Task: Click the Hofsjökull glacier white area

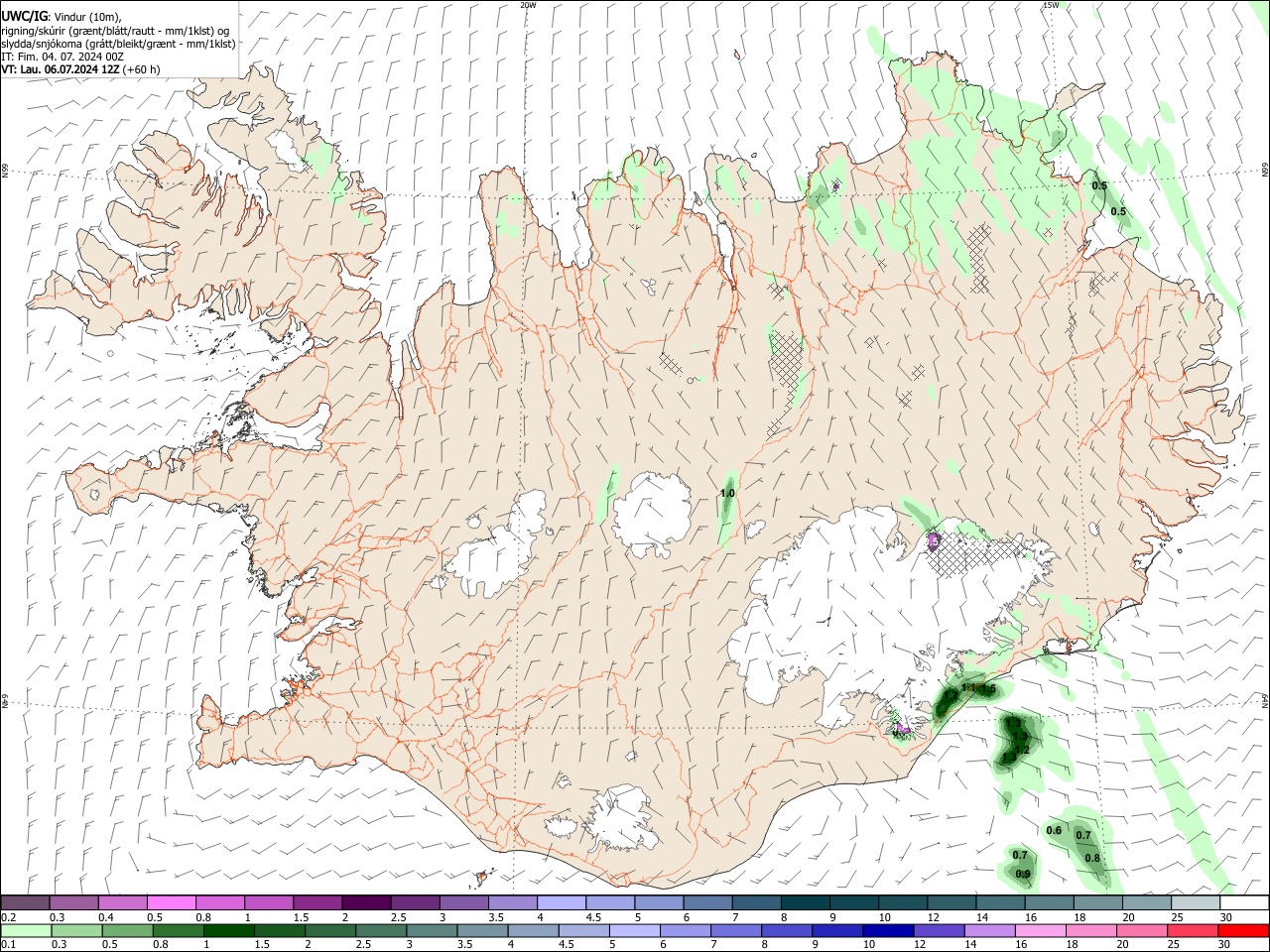Action: click(652, 514)
